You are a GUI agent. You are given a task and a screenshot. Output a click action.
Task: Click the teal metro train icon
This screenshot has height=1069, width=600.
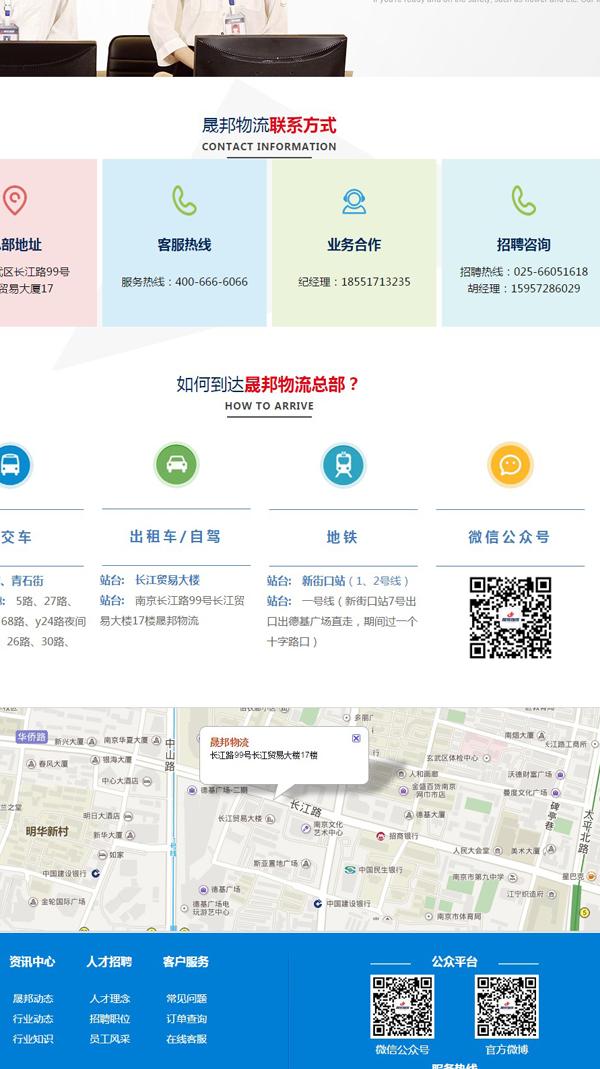pyautogui.click(x=343, y=465)
